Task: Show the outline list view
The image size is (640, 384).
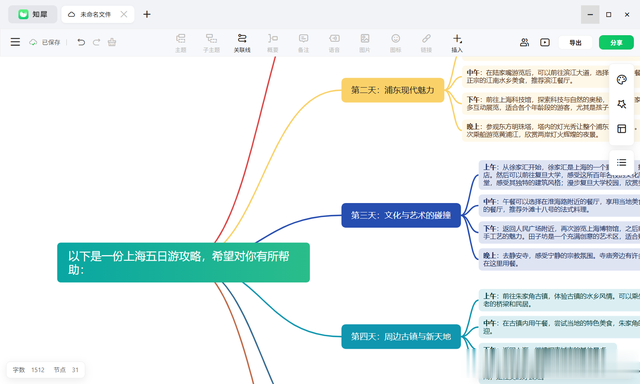Action: (622, 162)
